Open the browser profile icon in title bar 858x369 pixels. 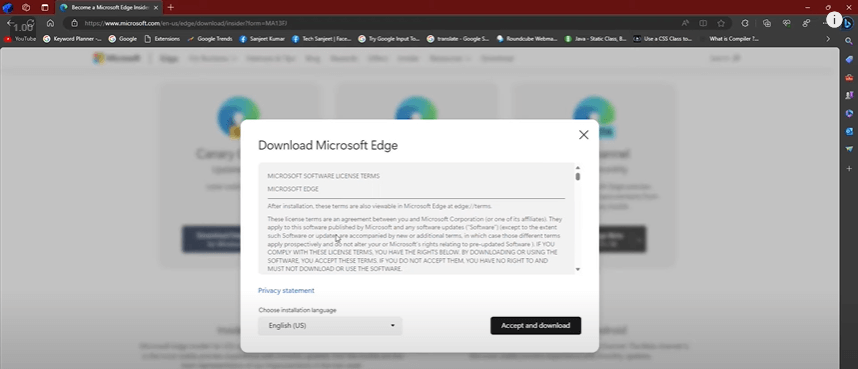pyautogui.click(x=8, y=7)
